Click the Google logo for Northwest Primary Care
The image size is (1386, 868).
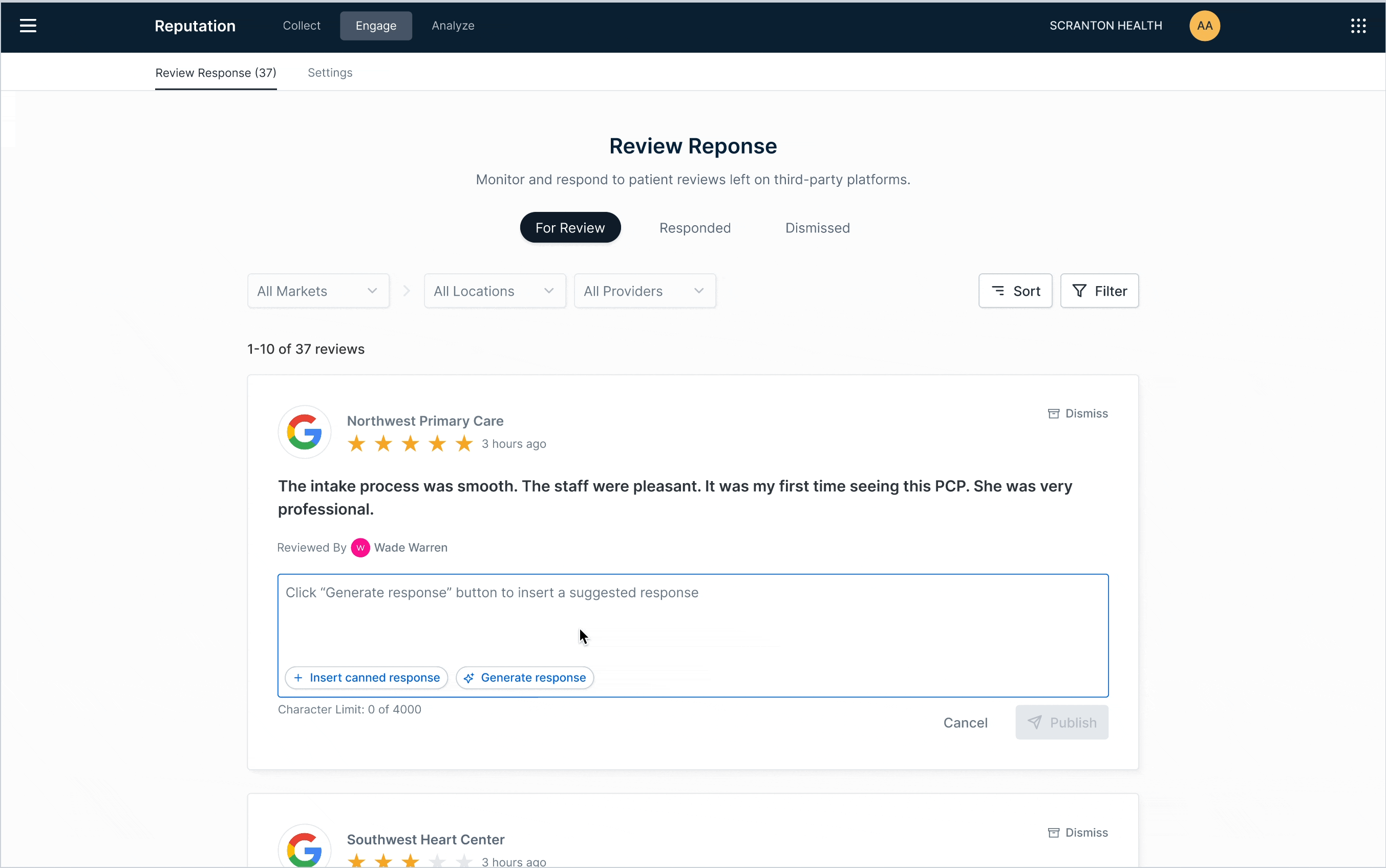tap(304, 432)
